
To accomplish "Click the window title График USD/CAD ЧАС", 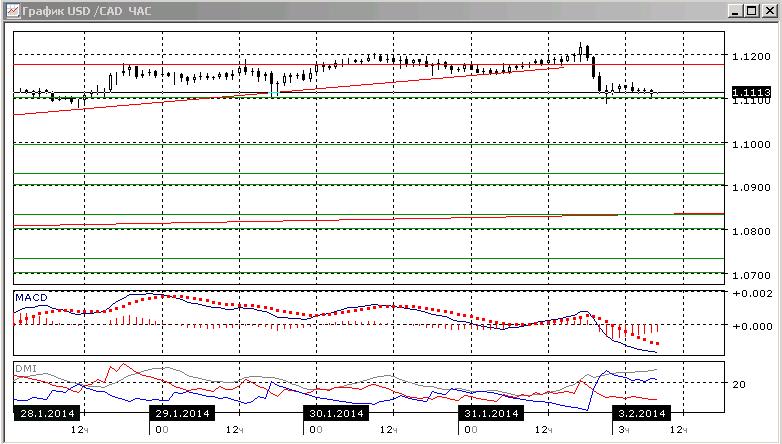I will coord(87,10).
